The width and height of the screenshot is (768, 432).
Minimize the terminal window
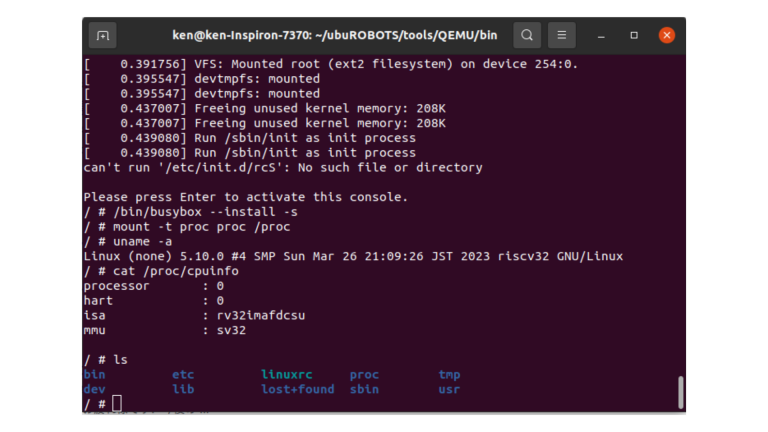[602, 35]
